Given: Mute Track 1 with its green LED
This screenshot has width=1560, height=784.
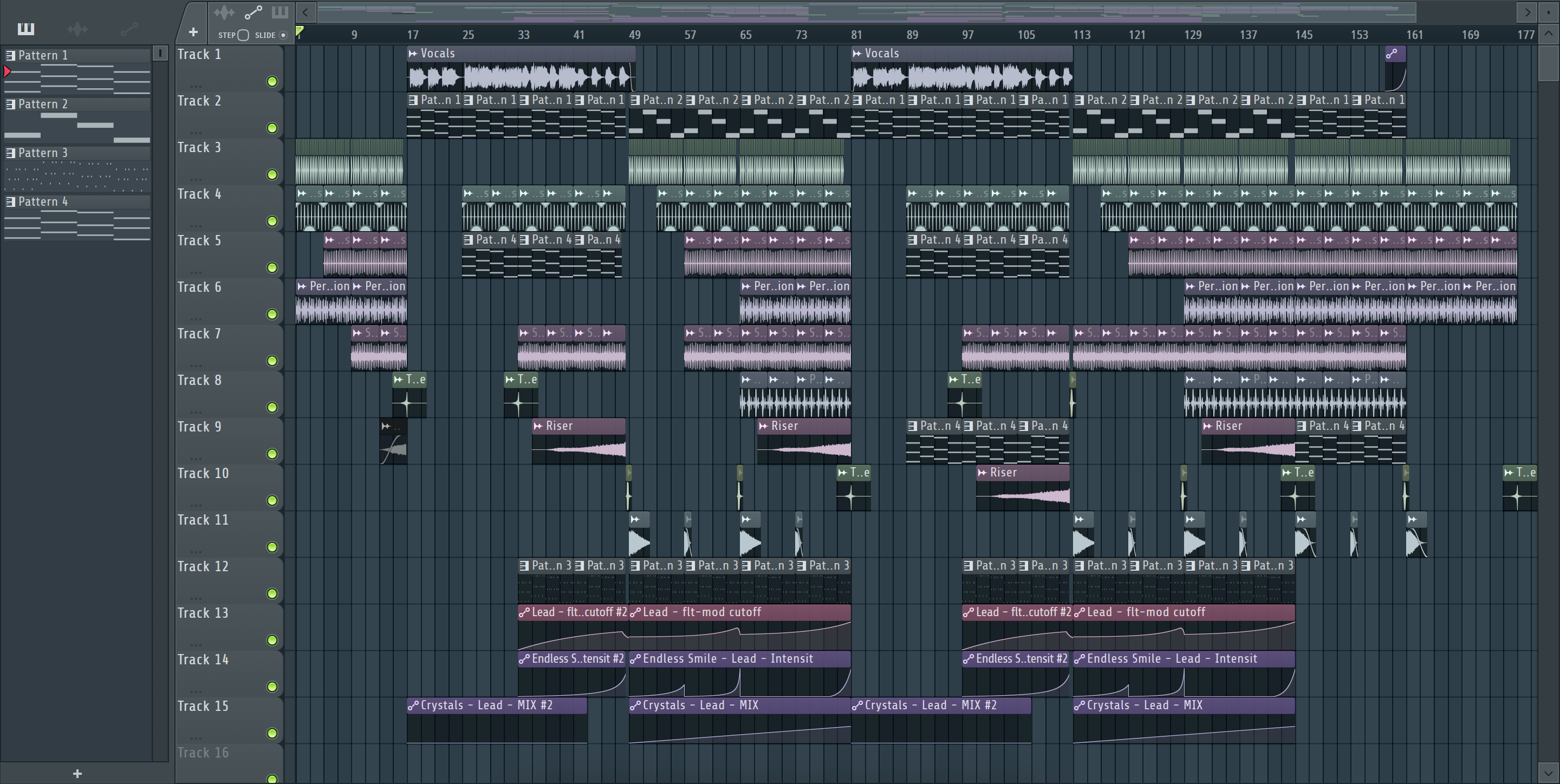Looking at the screenshot, I should (x=272, y=82).
